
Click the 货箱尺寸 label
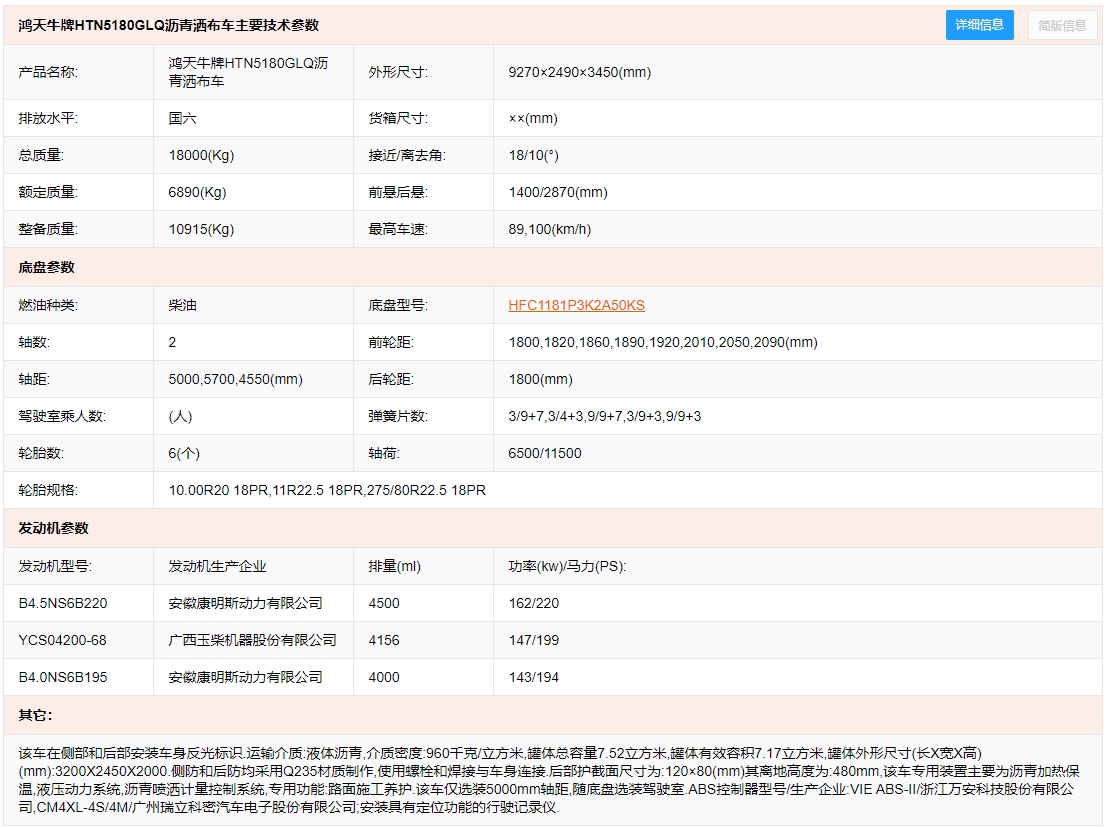398,118
